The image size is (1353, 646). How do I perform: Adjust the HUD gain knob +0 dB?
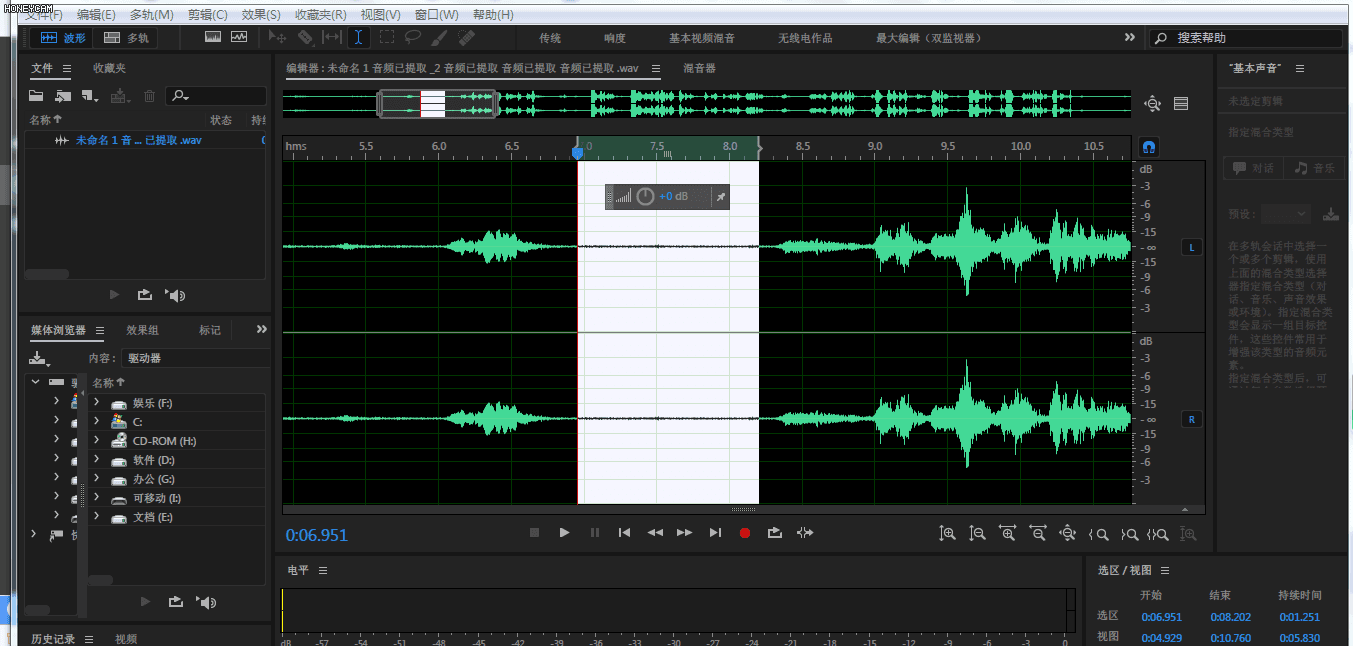pos(646,196)
